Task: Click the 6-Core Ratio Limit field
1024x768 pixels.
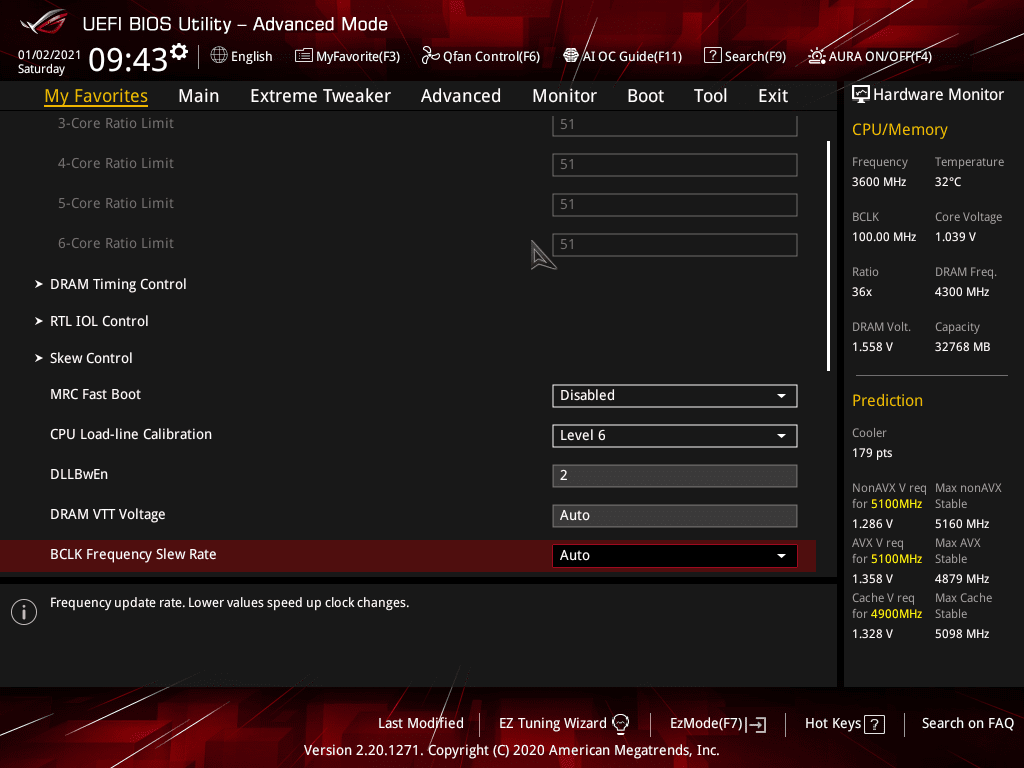Action: coord(675,245)
